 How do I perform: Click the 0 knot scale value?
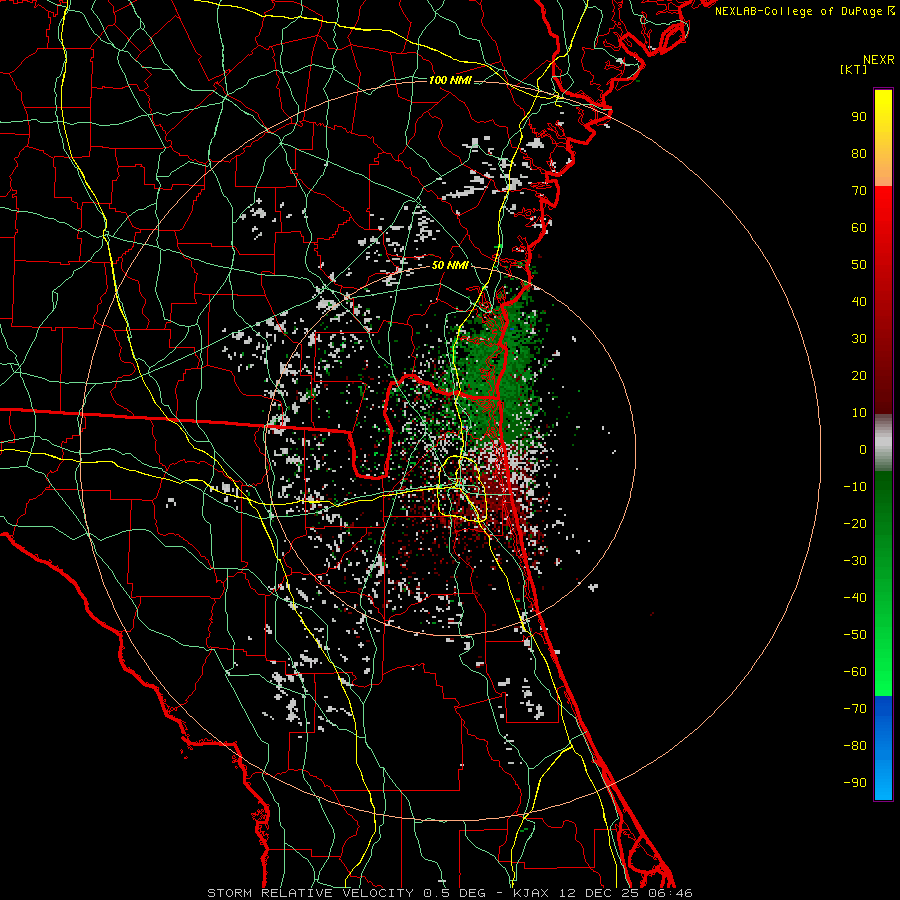(863, 450)
